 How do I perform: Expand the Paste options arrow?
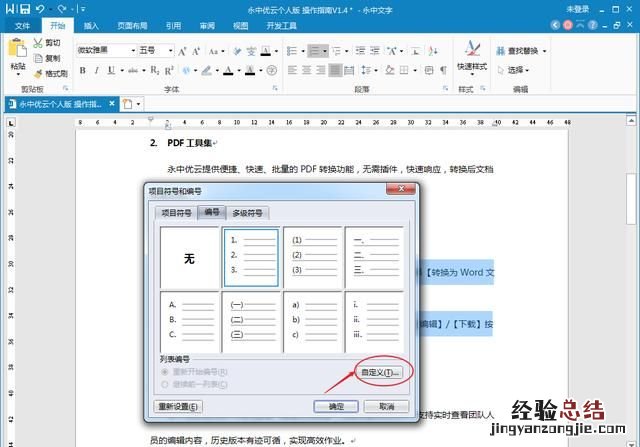(18, 75)
